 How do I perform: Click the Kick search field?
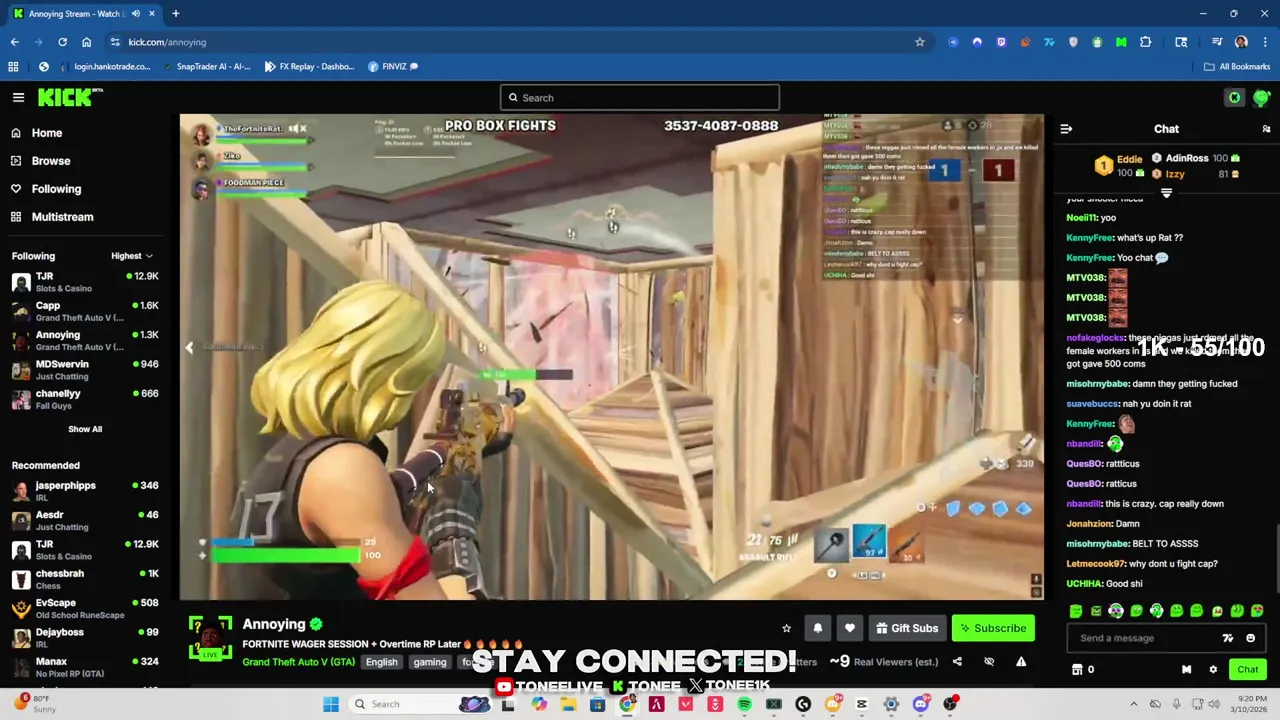(x=640, y=98)
